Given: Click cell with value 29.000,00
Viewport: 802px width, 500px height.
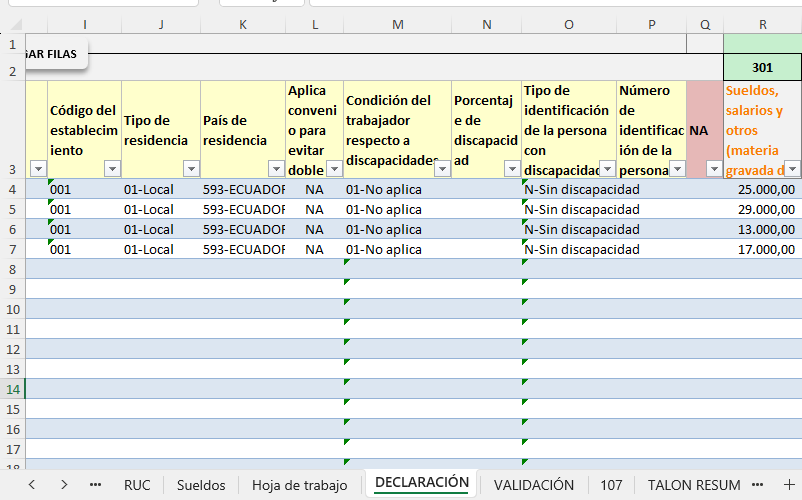Looking at the screenshot, I should click(x=762, y=209).
